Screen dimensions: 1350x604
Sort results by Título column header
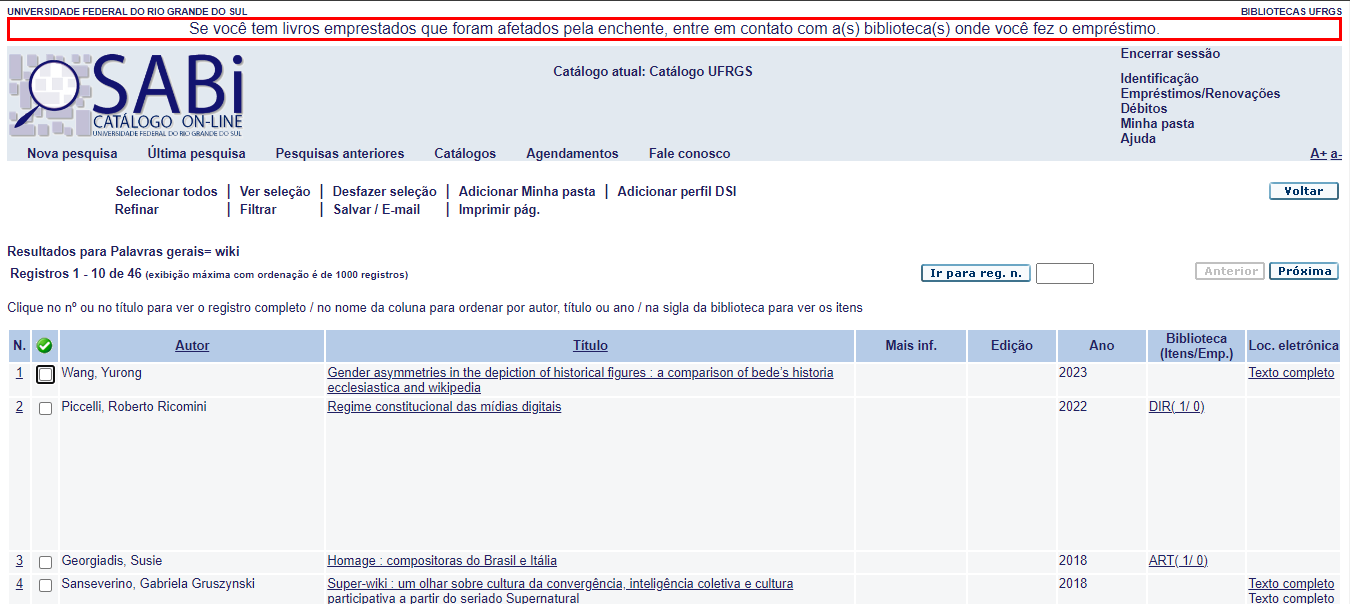click(x=590, y=346)
